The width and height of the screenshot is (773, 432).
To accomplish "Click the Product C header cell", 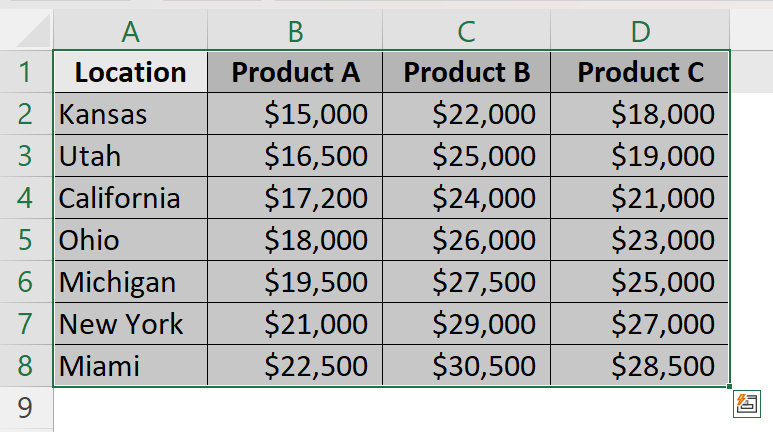I will (x=640, y=72).
